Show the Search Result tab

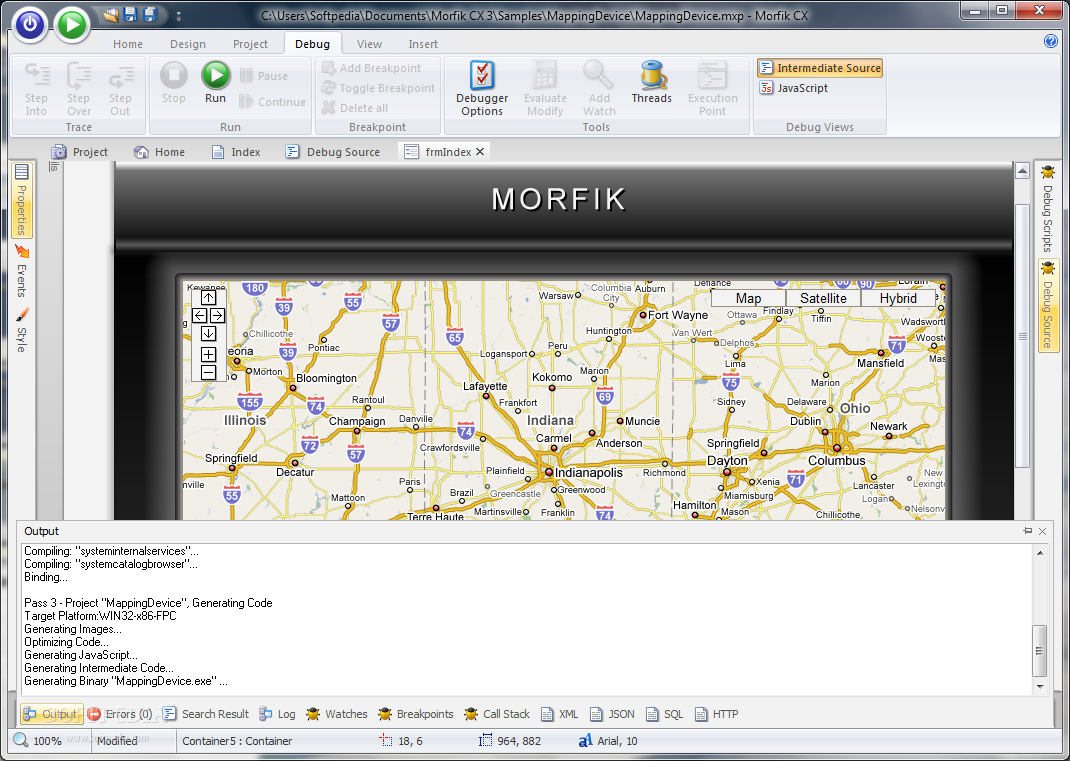pyautogui.click(x=206, y=714)
